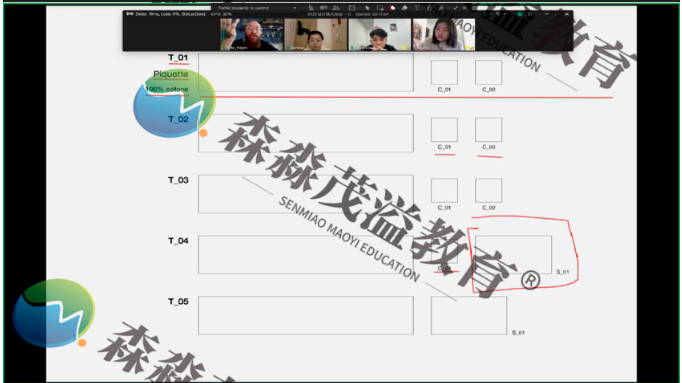
Task: Select the area selection screenshot tool
Action: point(380,8)
